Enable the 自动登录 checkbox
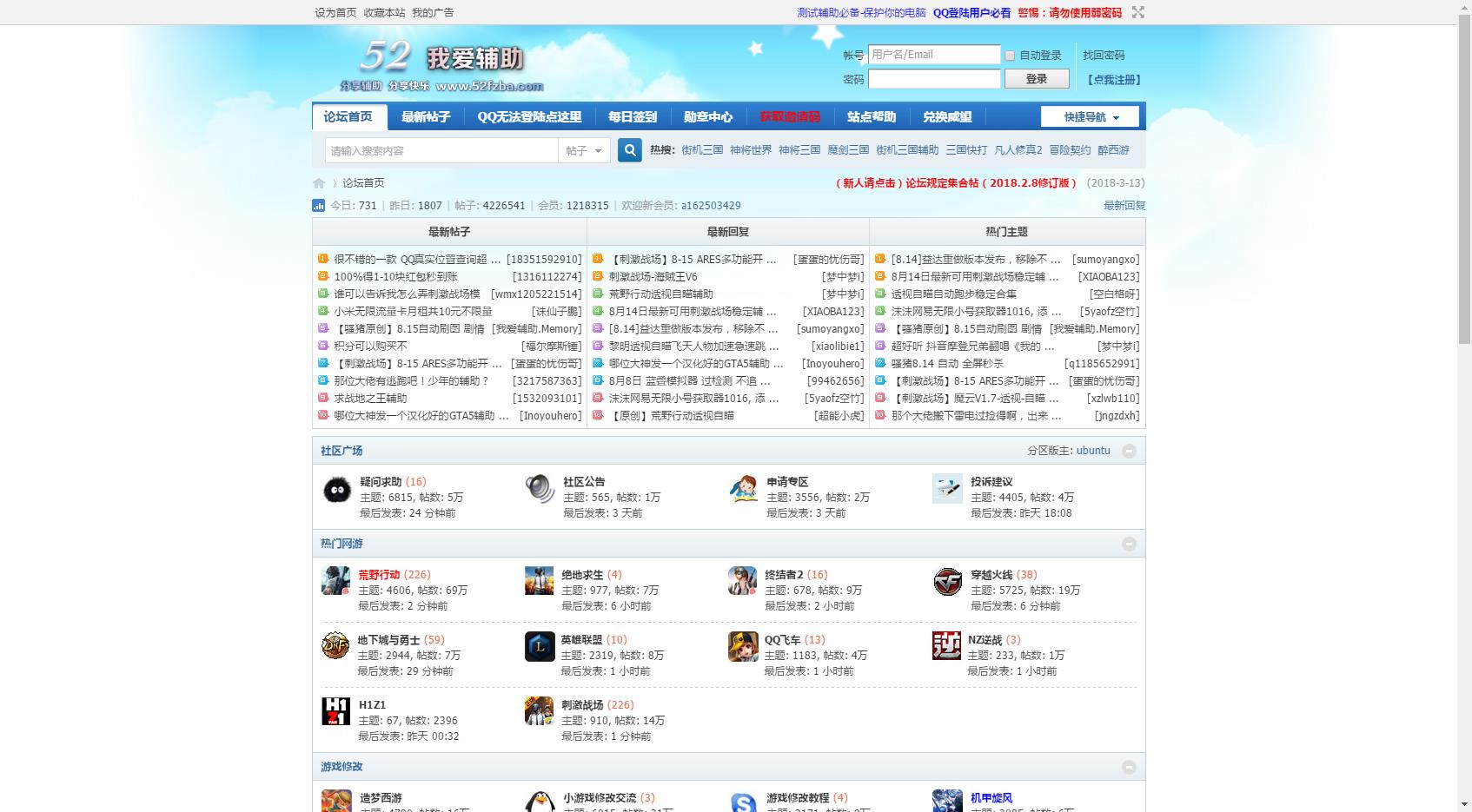Screen dimensions: 1472x812 1010,56
